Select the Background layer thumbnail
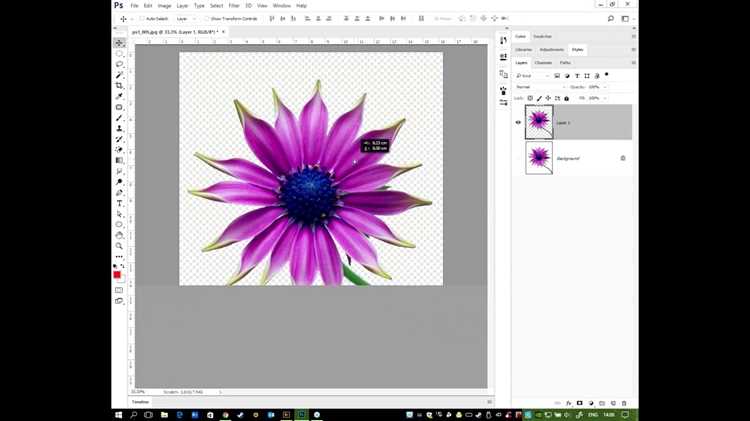750x421 pixels. coord(539,158)
